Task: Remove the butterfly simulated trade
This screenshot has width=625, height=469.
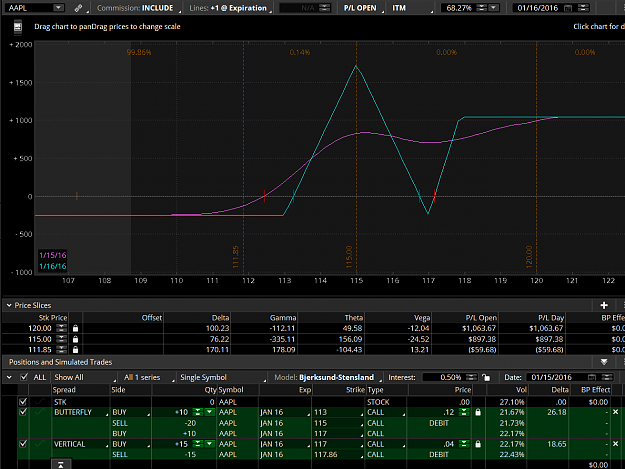Action: (x=615, y=412)
